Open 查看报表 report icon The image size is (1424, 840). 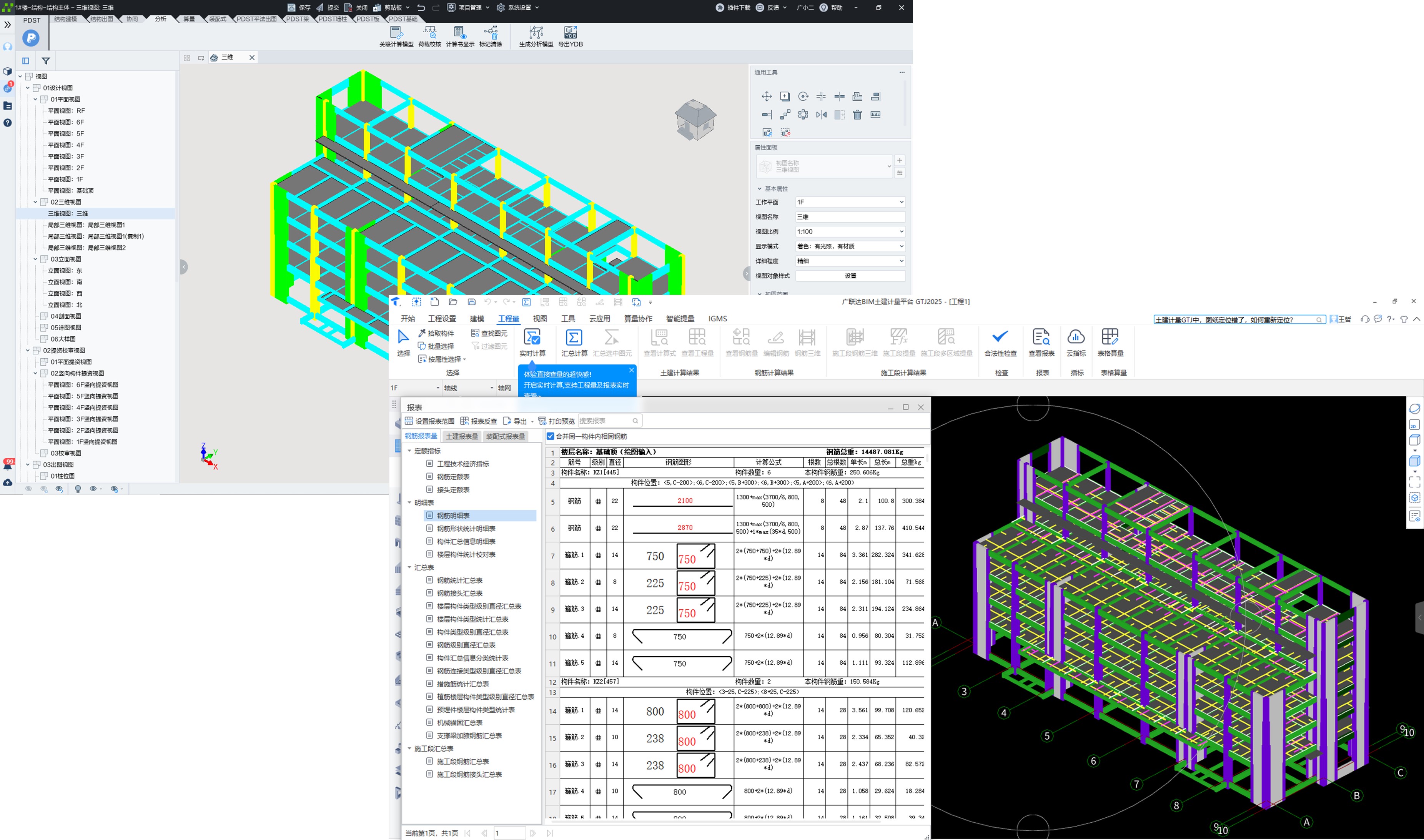coord(1041,338)
